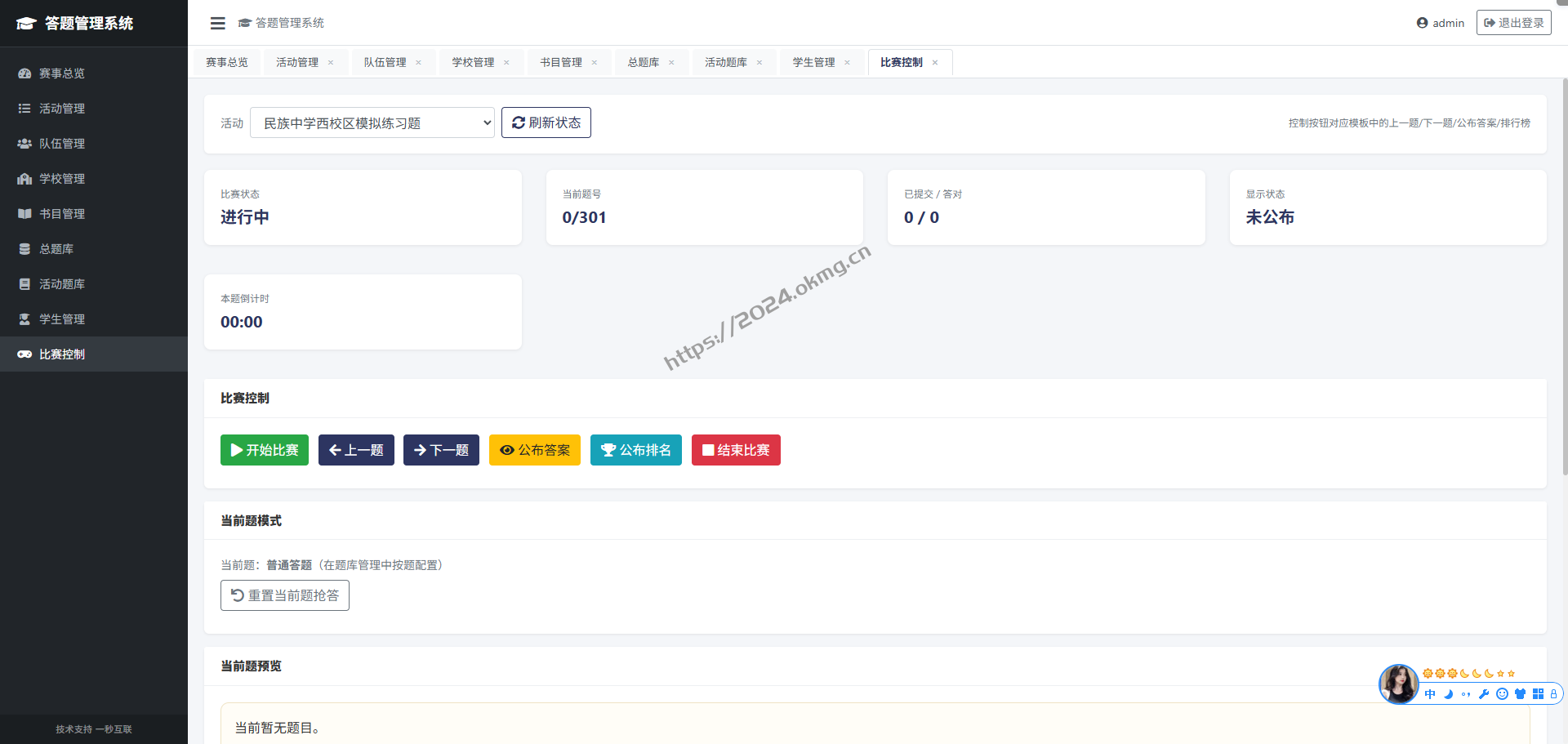Click the 技术支持 一秒互联 footer text
1568x744 pixels.
[x=94, y=729]
